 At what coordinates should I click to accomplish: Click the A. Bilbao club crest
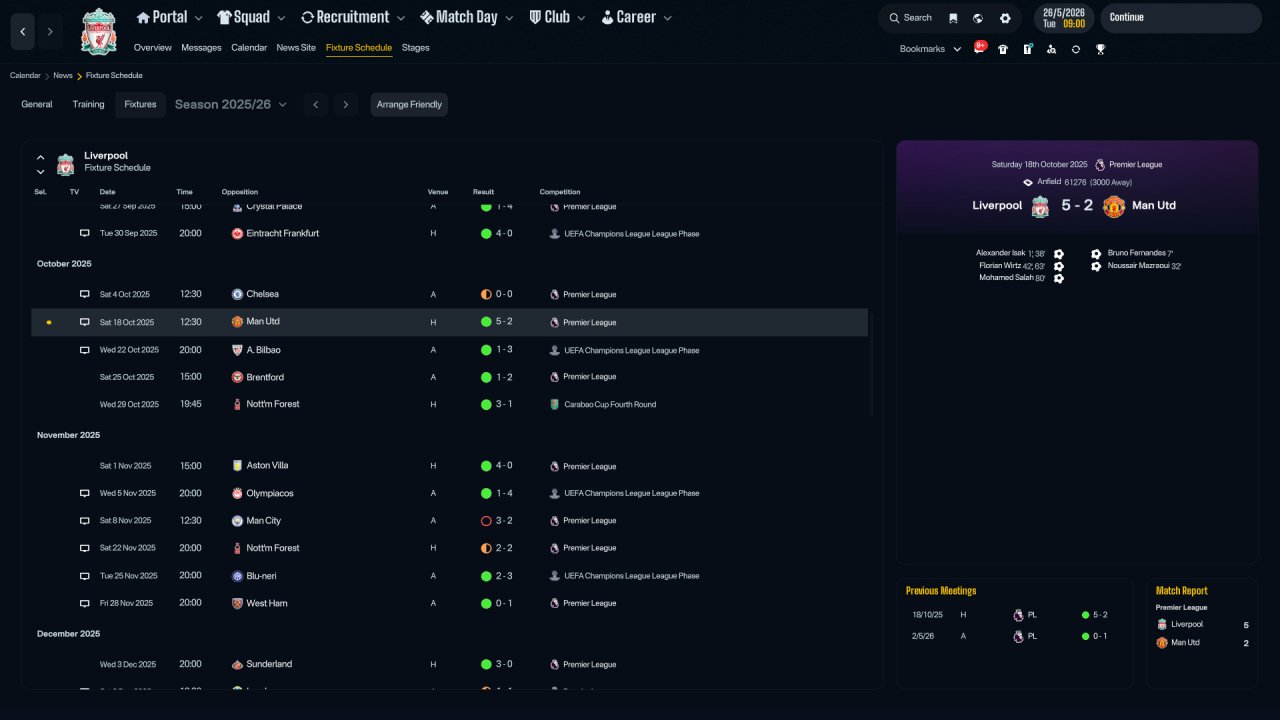[237, 350]
